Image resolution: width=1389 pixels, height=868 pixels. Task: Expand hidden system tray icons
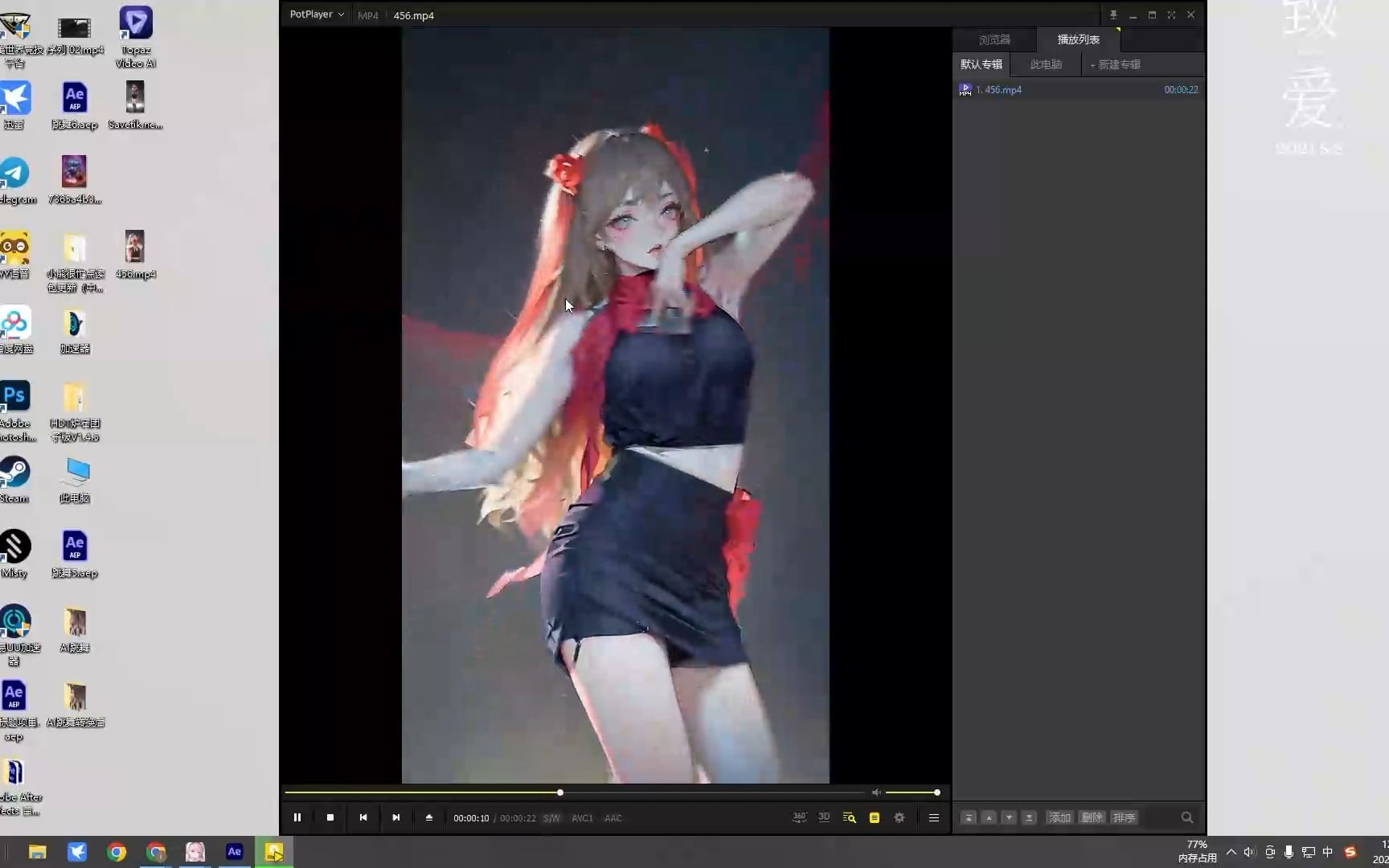point(1231,852)
